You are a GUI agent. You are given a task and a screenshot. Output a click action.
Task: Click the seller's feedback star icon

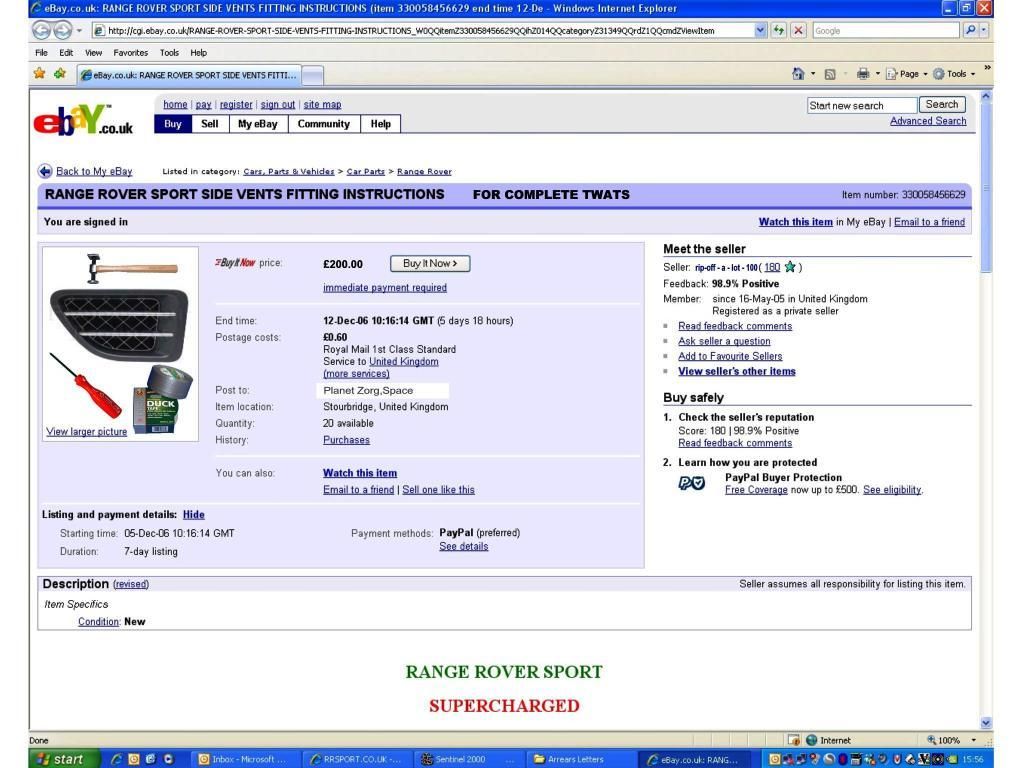pyautogui.click(x=790, y=266)
